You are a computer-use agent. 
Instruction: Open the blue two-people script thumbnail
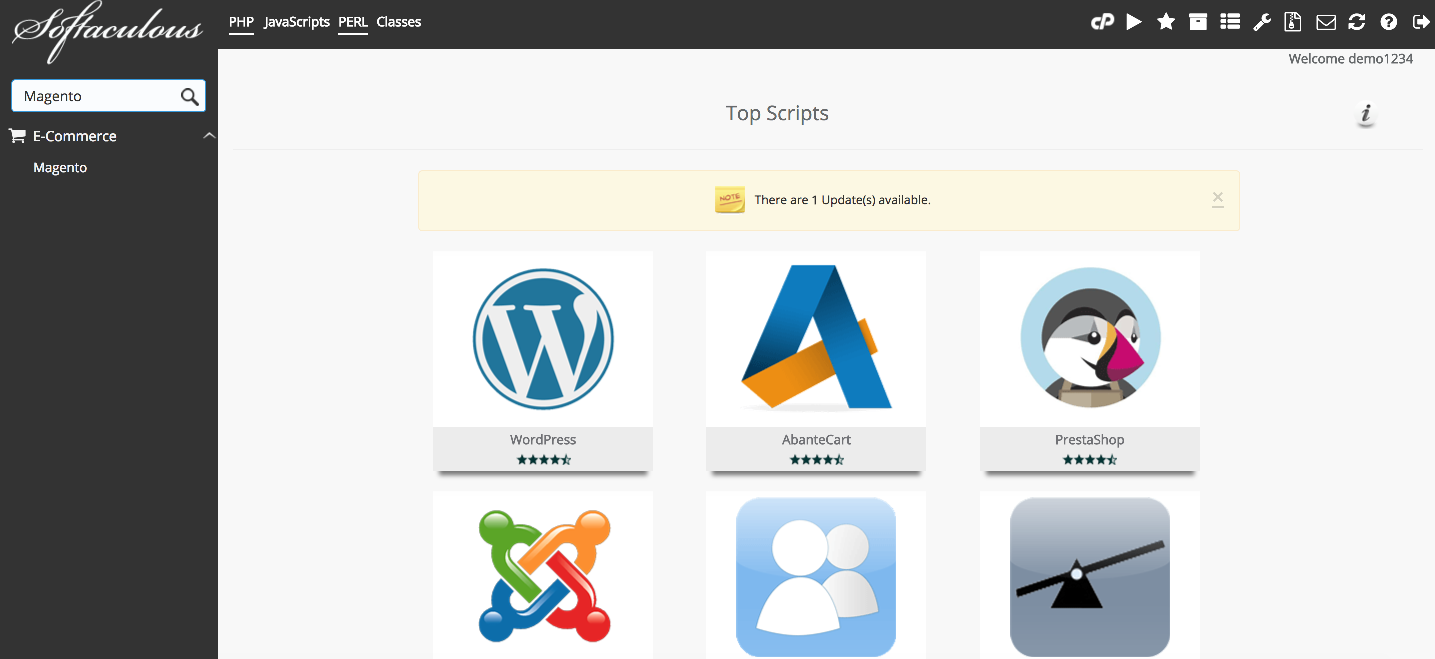pos(816,575)
